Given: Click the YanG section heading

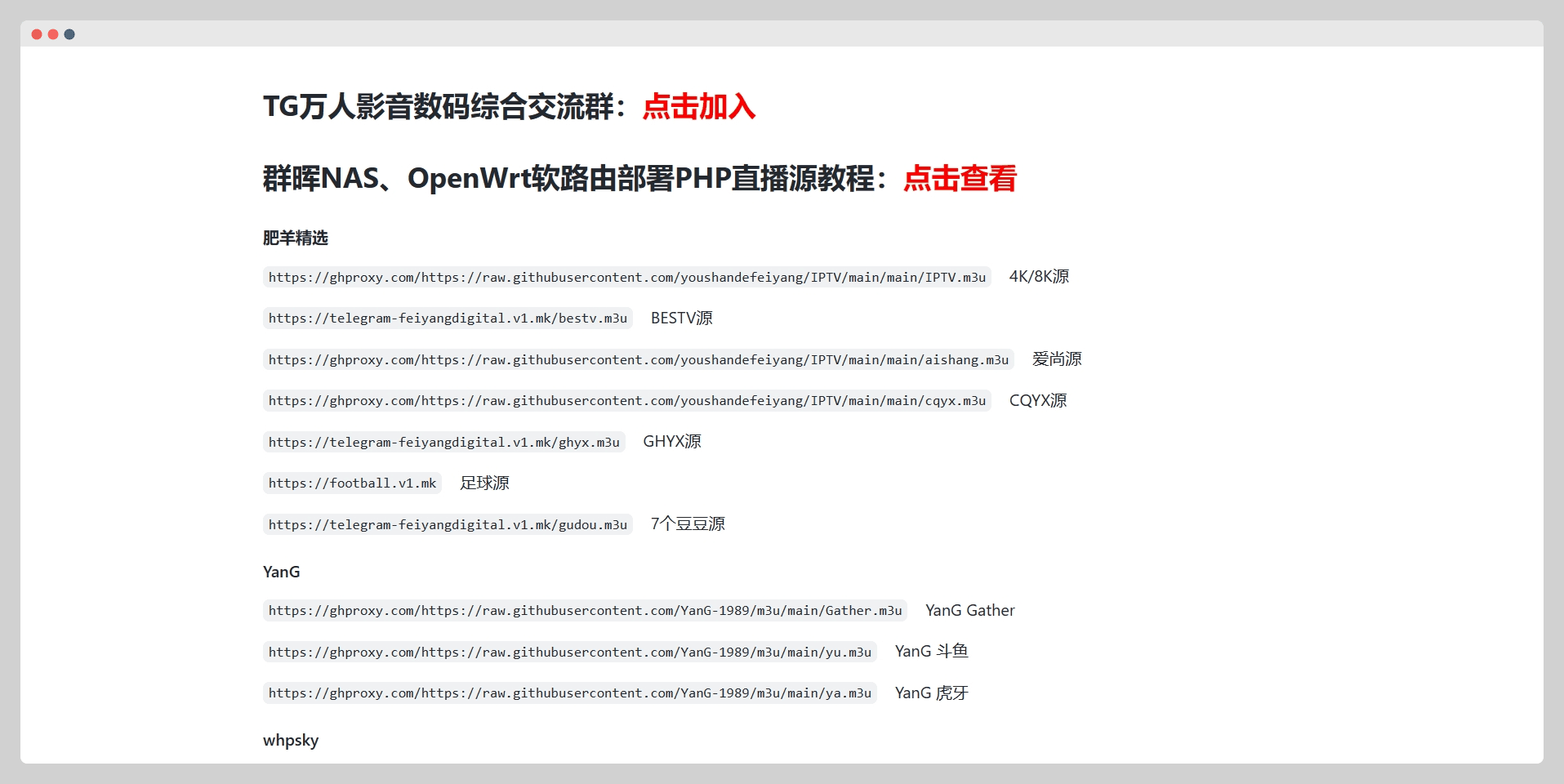Looking at the screenshot, I should tap(282, 572).
